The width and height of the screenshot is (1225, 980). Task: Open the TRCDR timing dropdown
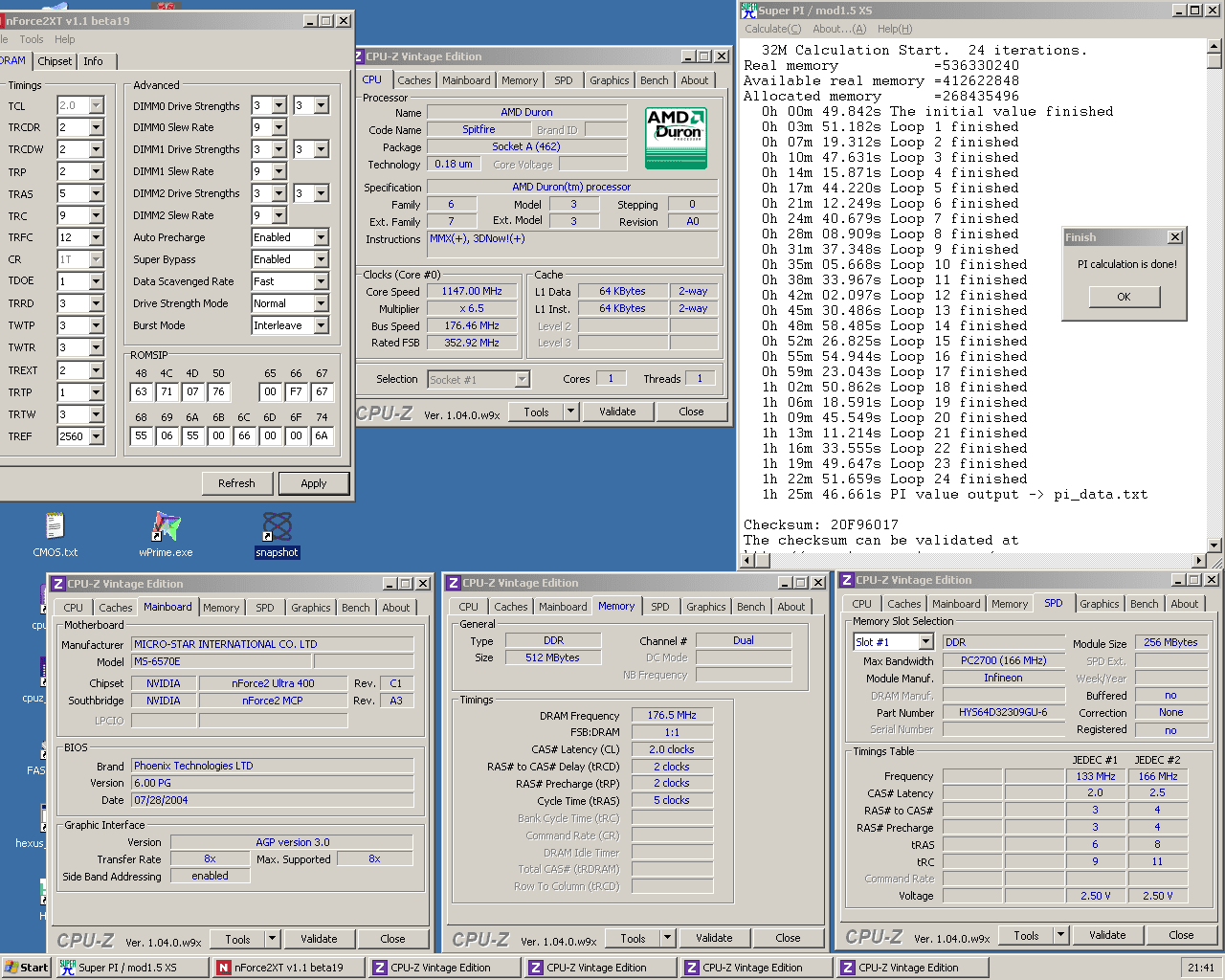(x=96, y=127)
